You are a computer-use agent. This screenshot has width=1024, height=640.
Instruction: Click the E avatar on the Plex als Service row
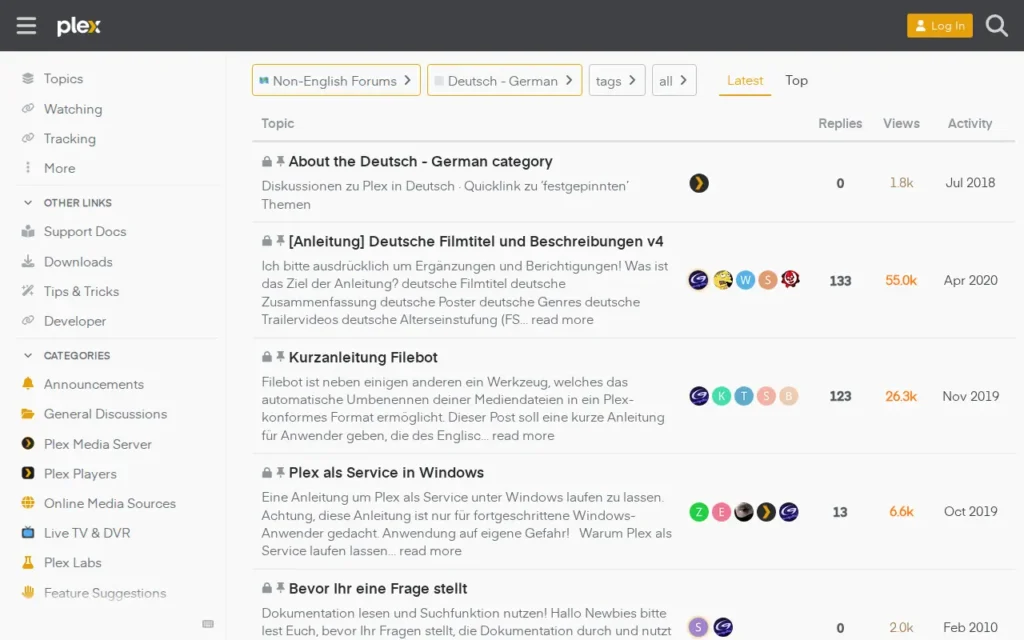click(721, 512)
